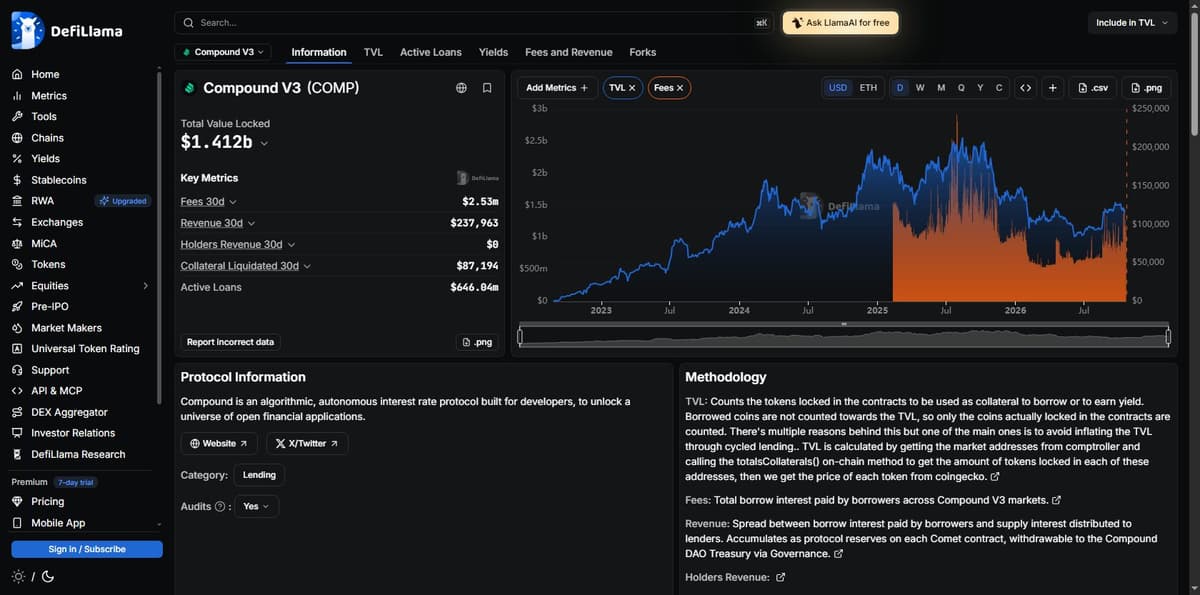The image size is (1200, 595).
Task: Remove the TVL metric chip
Action: pyautogui.click(x=632, y=88)
